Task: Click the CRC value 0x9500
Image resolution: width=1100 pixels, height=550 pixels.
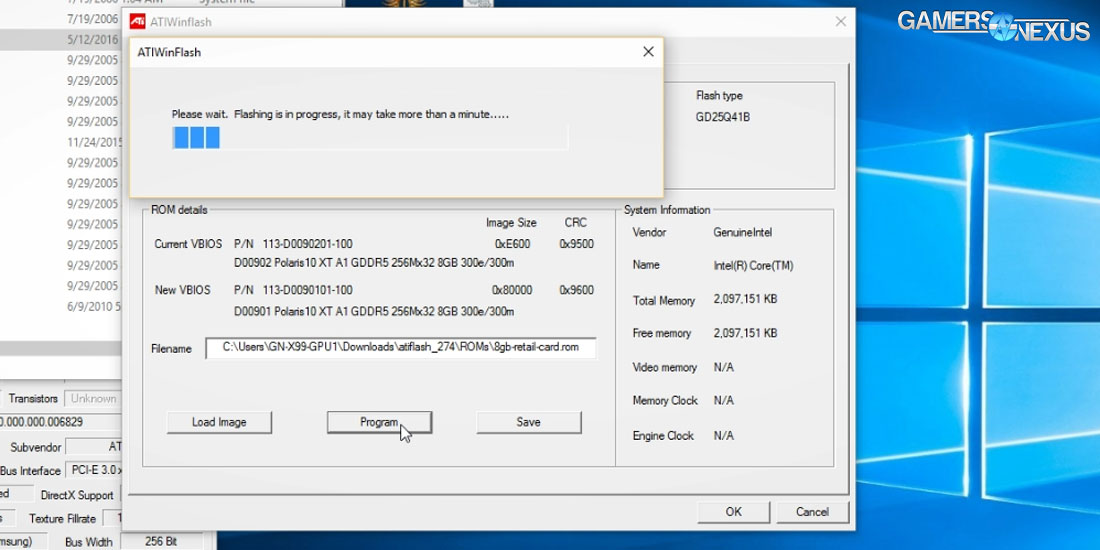Action: (577, 244)
